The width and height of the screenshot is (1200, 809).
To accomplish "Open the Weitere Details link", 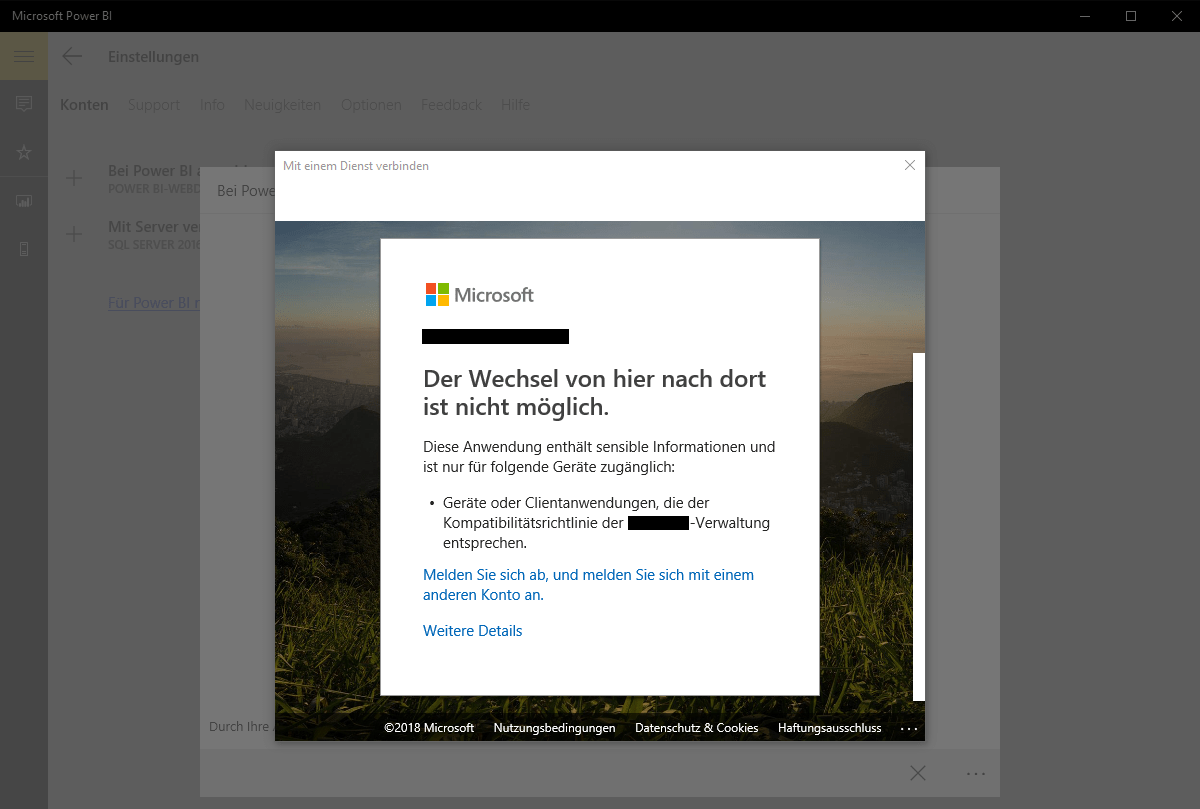I will tap(473, 631).
